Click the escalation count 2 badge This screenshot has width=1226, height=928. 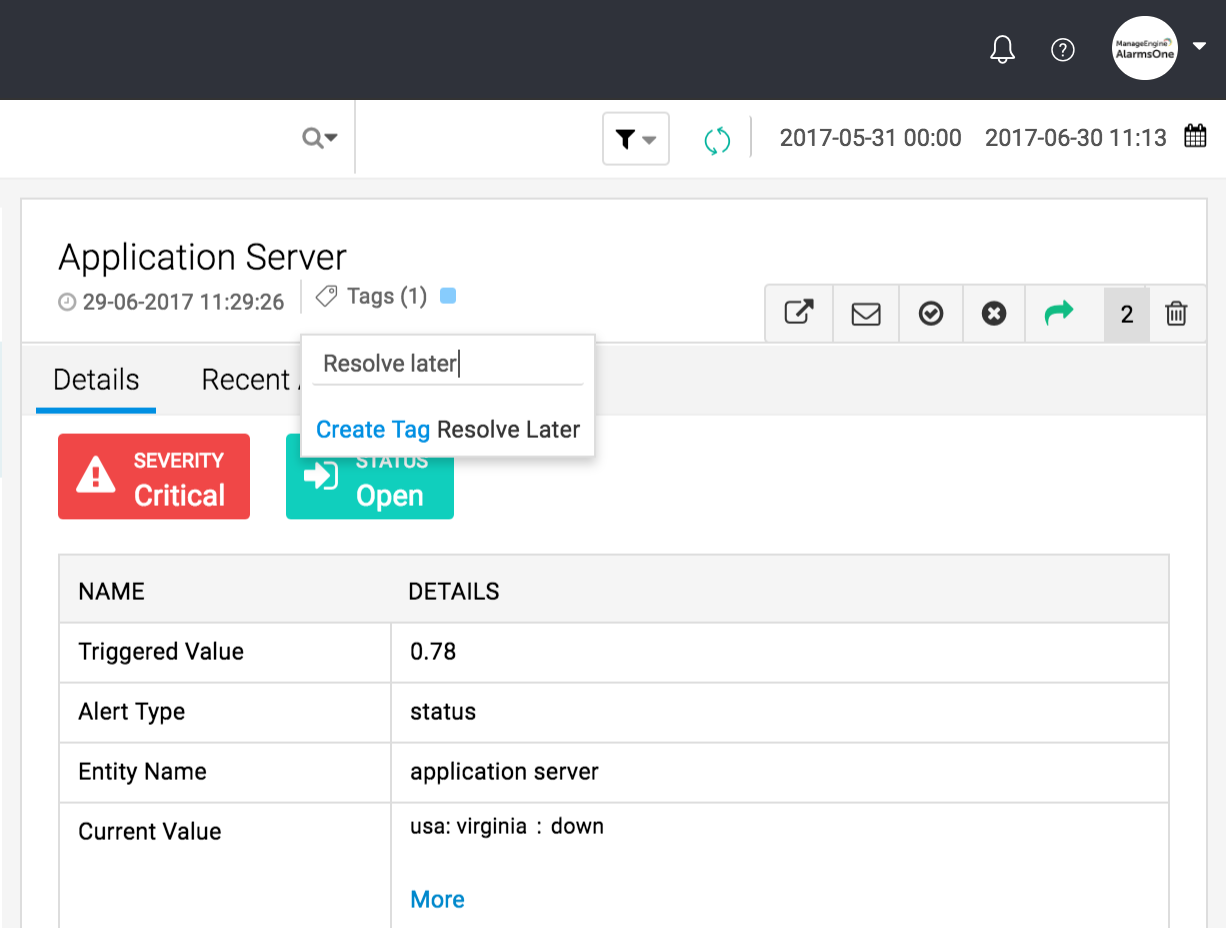click(x=1127, y=315)
